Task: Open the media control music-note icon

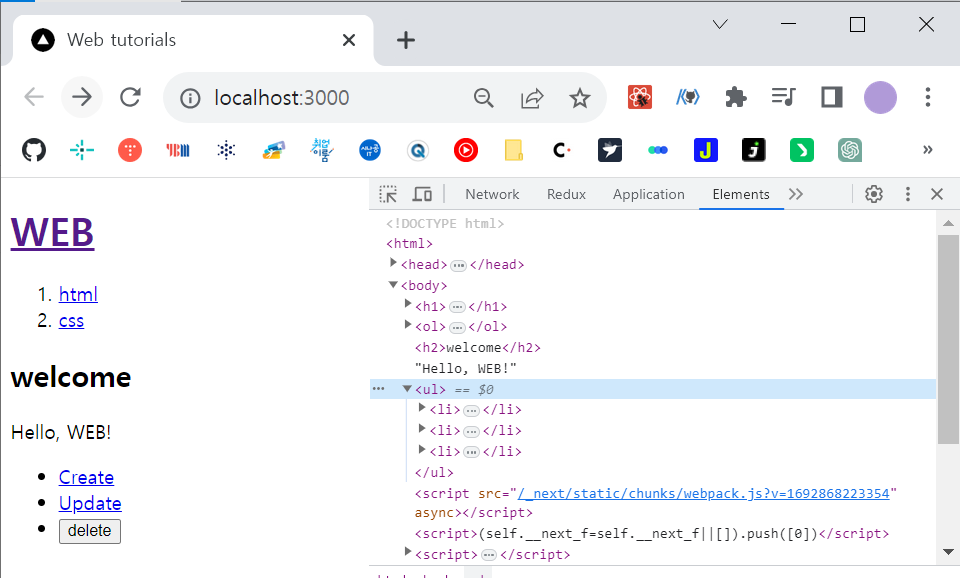Action: (x=783, y=97)
